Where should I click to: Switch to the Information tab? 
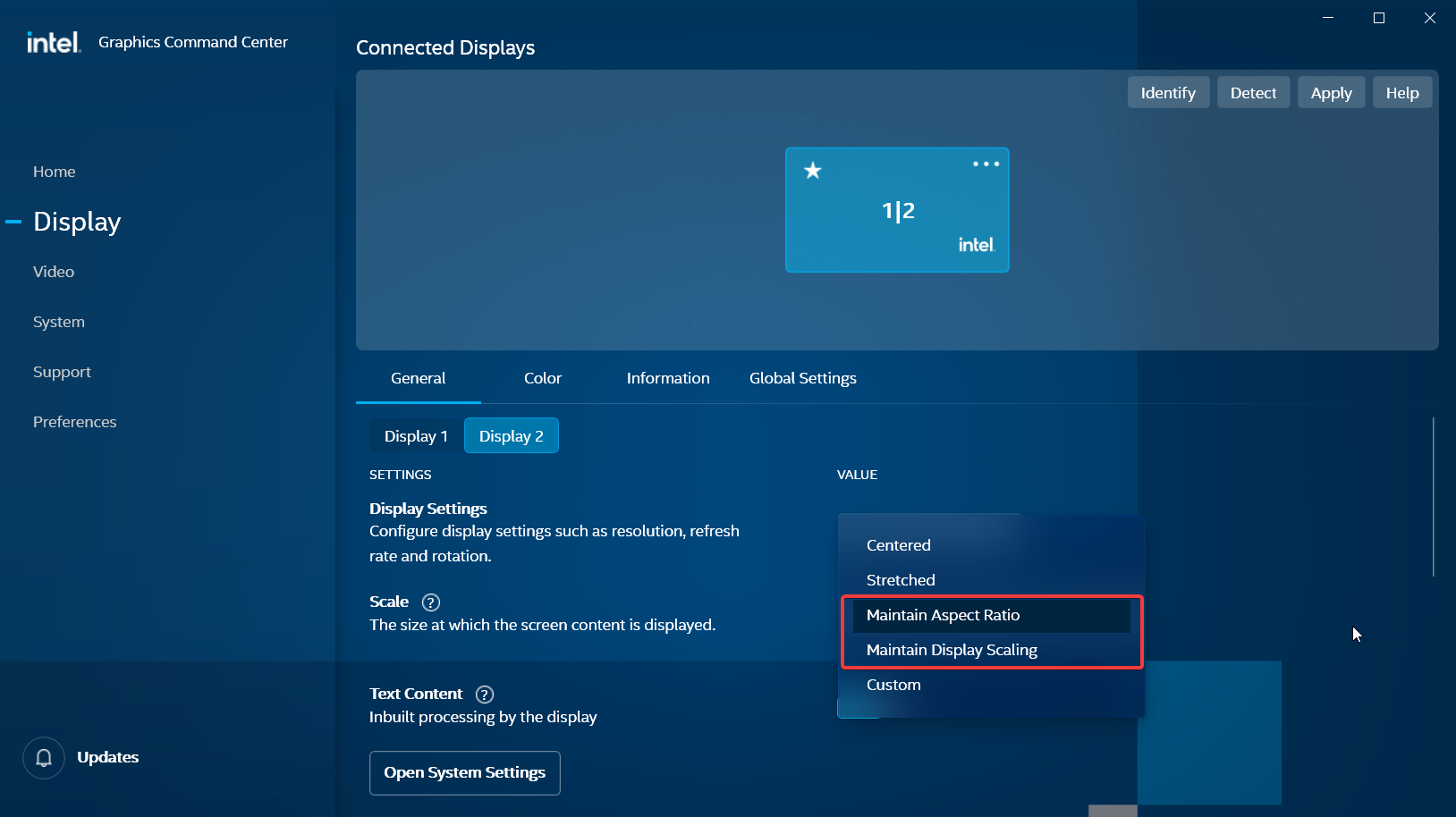coord(668,378)
